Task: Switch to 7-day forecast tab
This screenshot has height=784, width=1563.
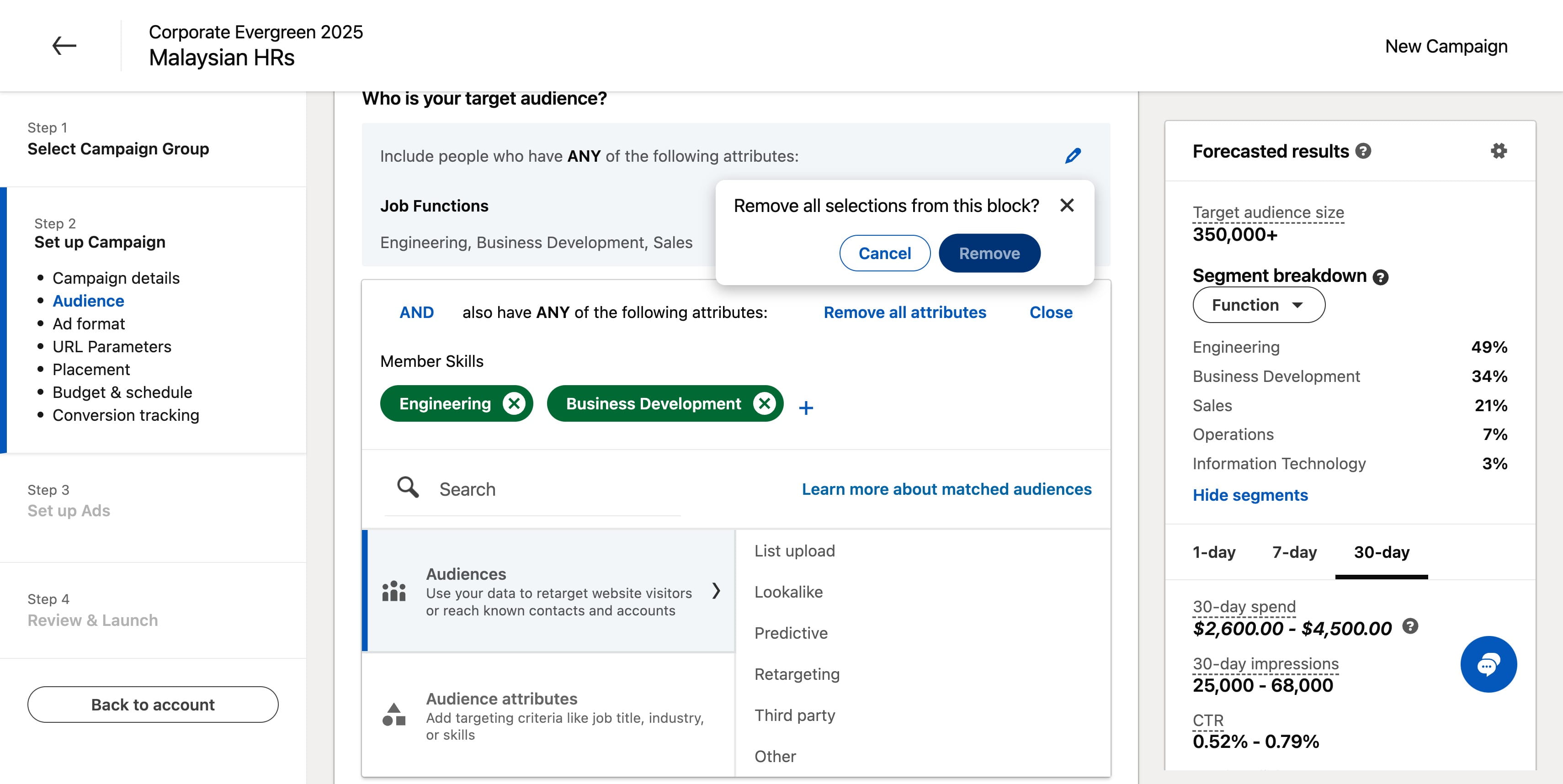Action: coord(1294,552)
